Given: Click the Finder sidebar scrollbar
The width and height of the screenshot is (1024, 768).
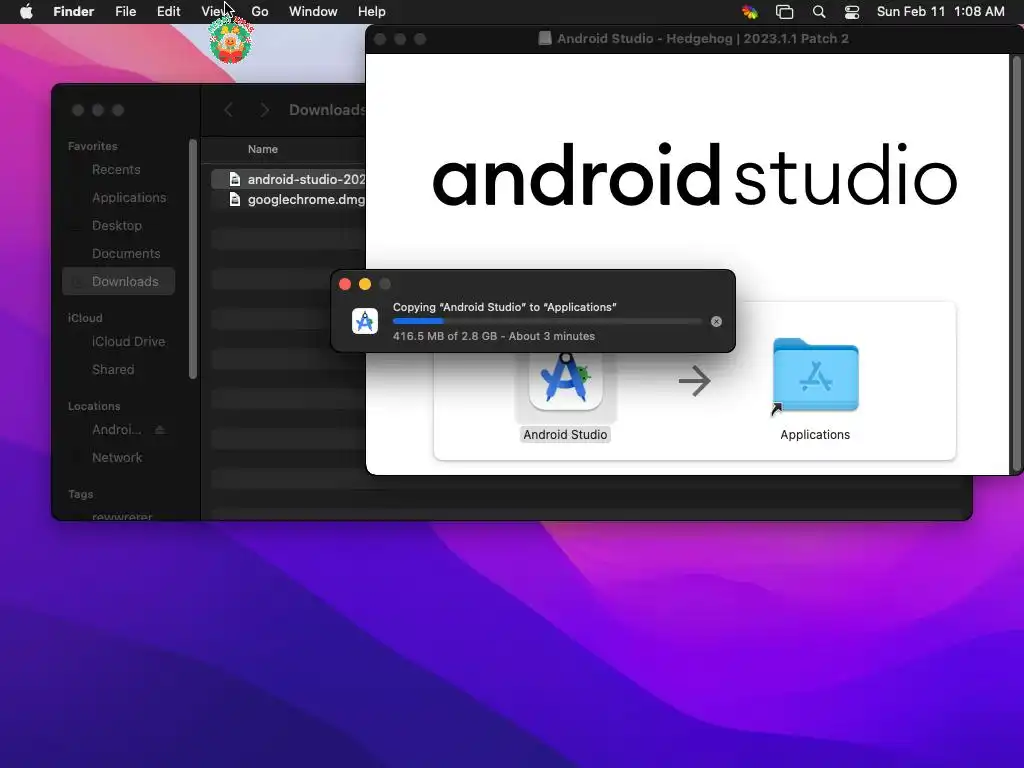Looking at the screenshot, I should click(x=193, y=259).
